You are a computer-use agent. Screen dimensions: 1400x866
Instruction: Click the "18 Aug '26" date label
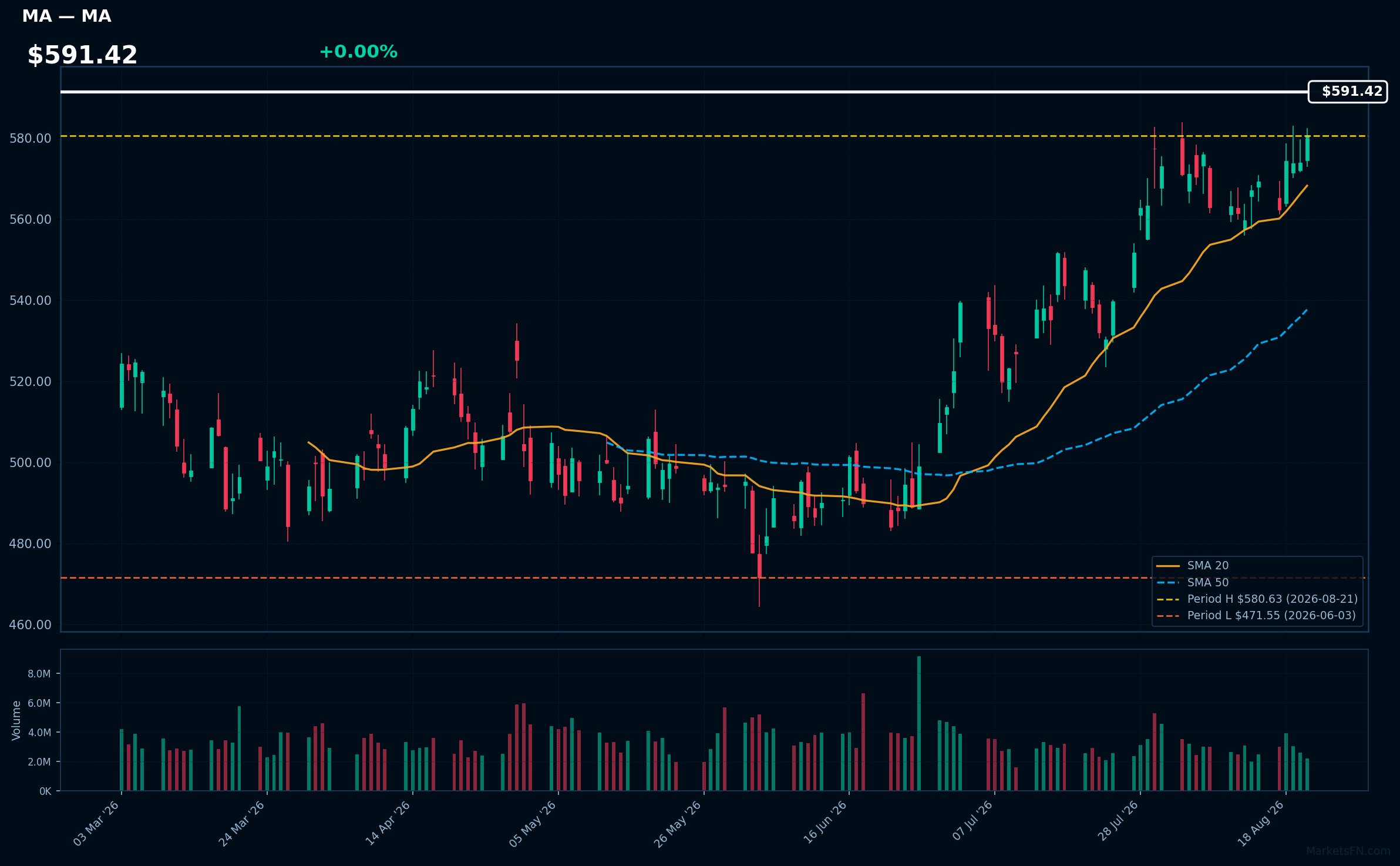(x=1261, y=823)
